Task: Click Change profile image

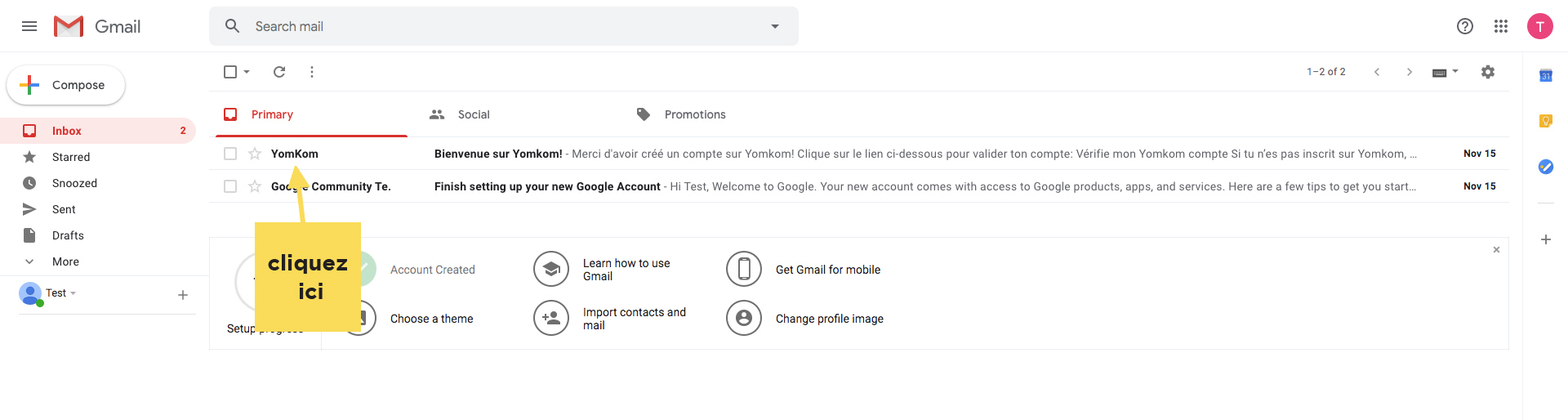Action: tap(830, 319)
